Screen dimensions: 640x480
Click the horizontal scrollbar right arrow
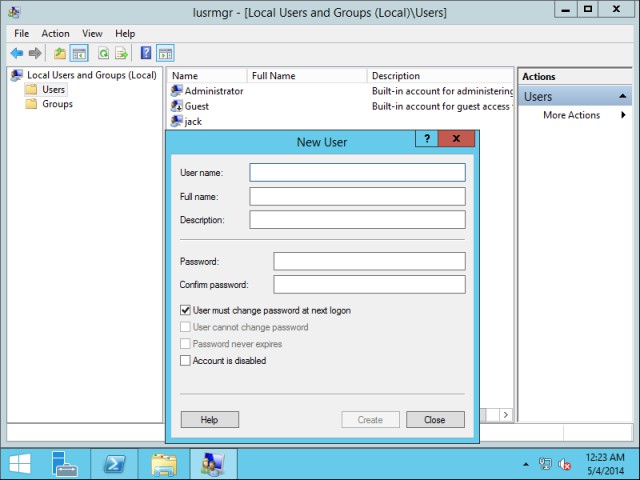(506, 415)
